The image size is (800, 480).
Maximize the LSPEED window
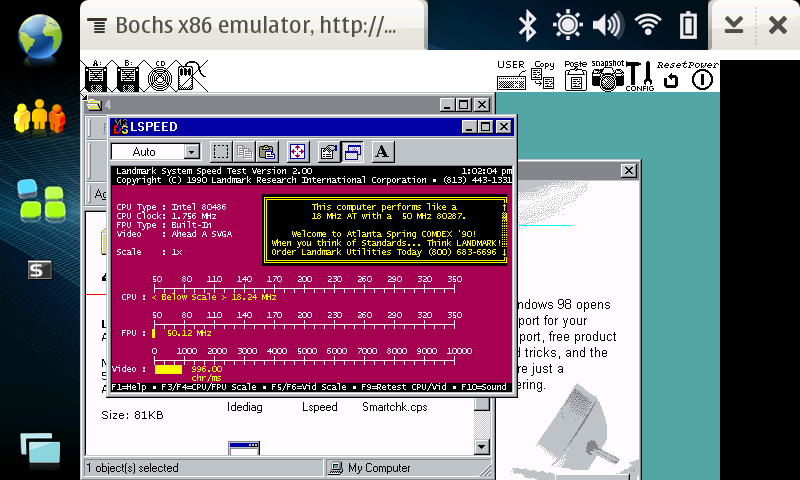(486, 127)
